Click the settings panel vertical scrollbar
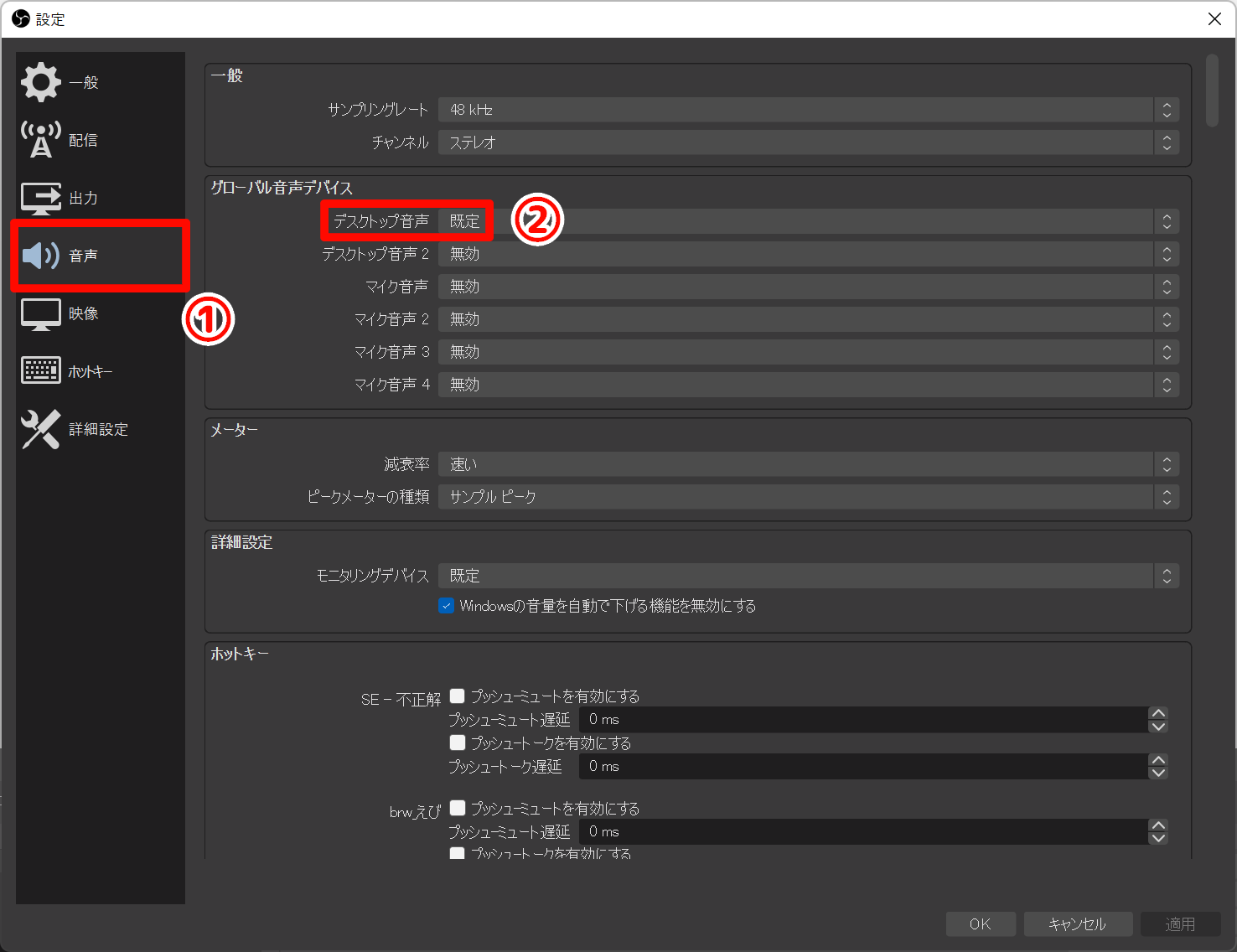This screenshot has height=952, width=1237. [x=1212, y=91]
